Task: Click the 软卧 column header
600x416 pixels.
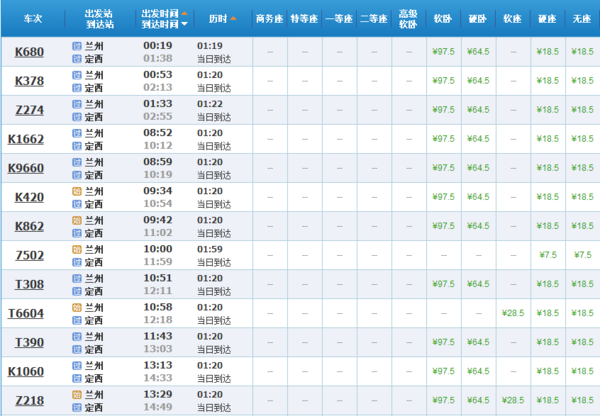Action: pyautogui.click(x=441, y=19)
